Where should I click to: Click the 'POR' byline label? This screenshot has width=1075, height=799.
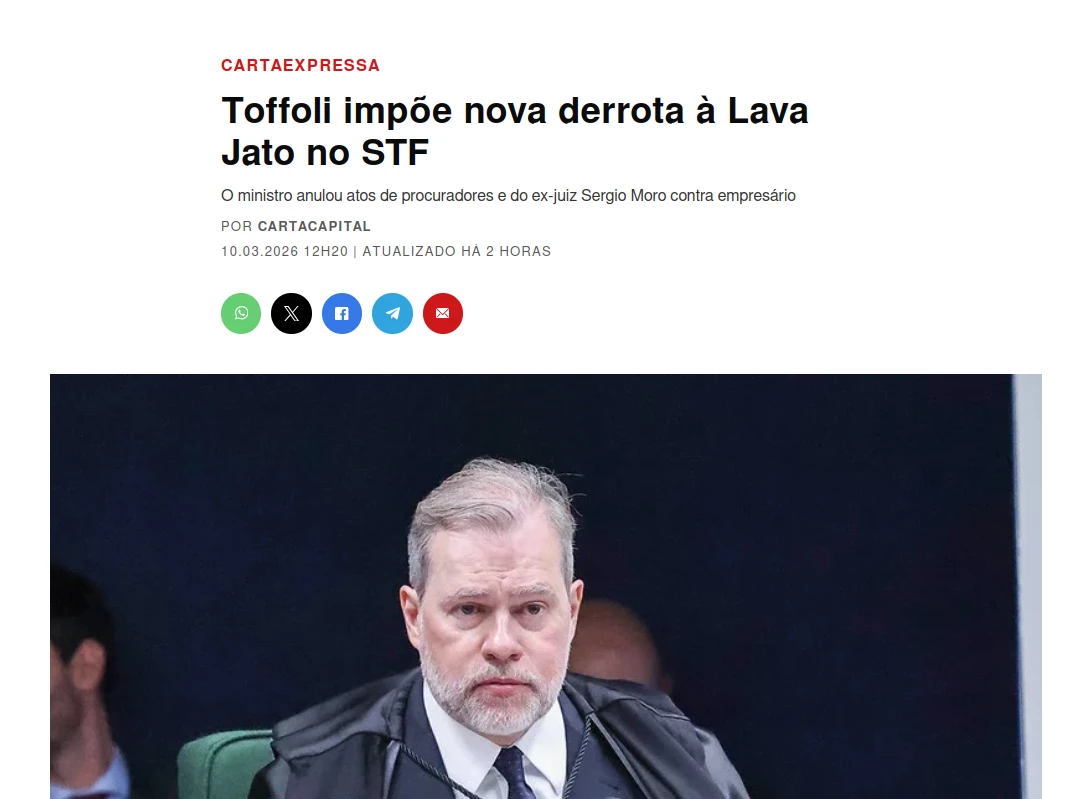coord(237,226)
